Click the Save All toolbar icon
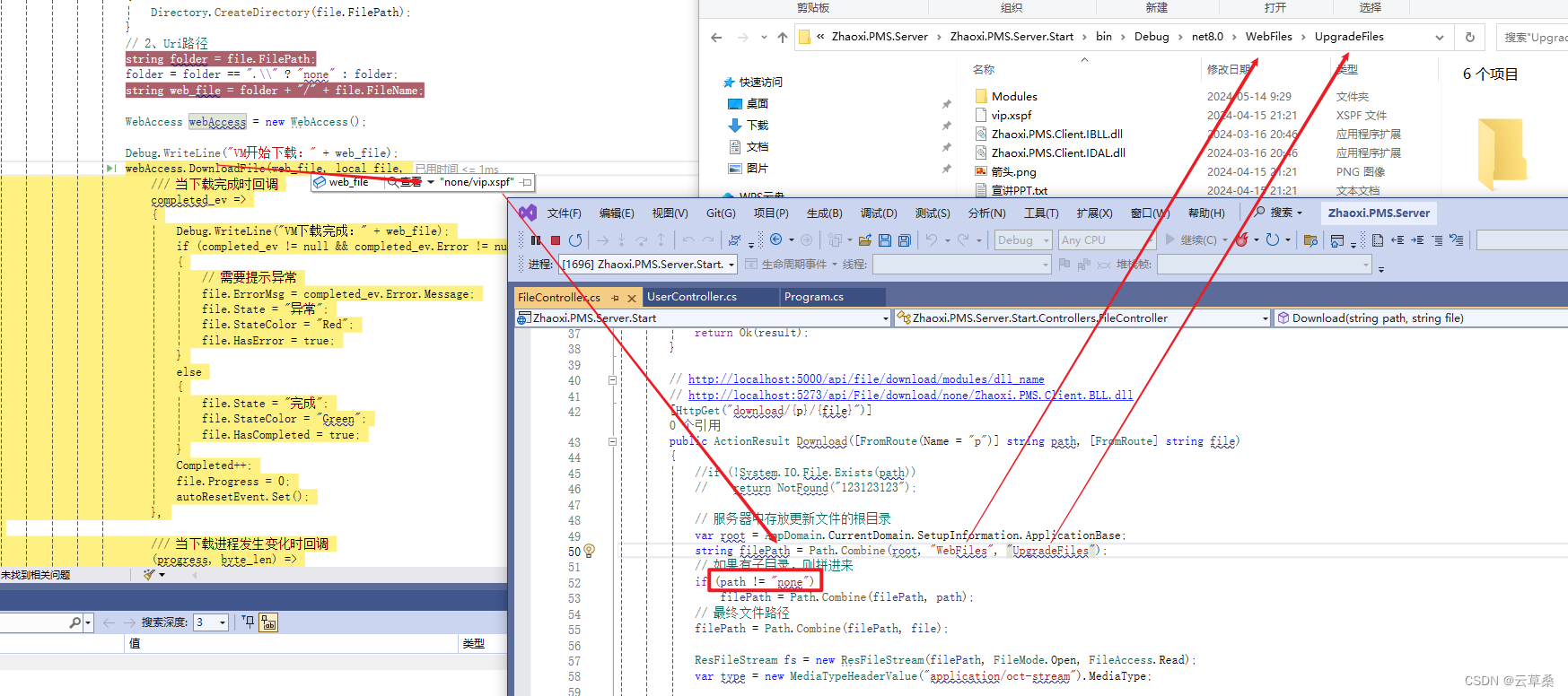This screenshot has height=696, width=1568. 905,240
